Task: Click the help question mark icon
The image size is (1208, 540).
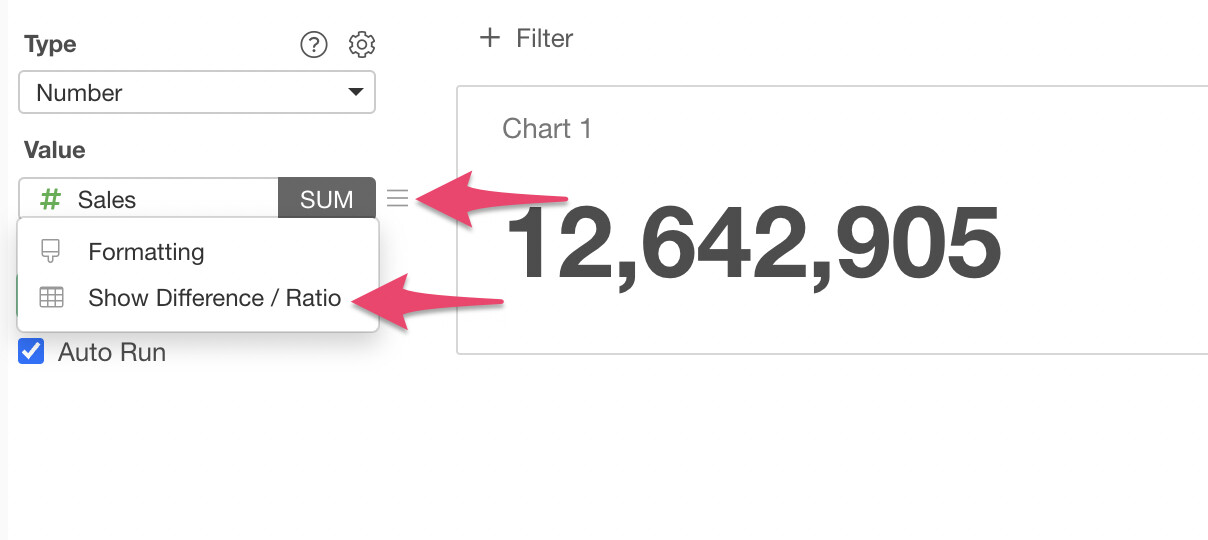Action: pyautogui.click(x=314, y=45)
